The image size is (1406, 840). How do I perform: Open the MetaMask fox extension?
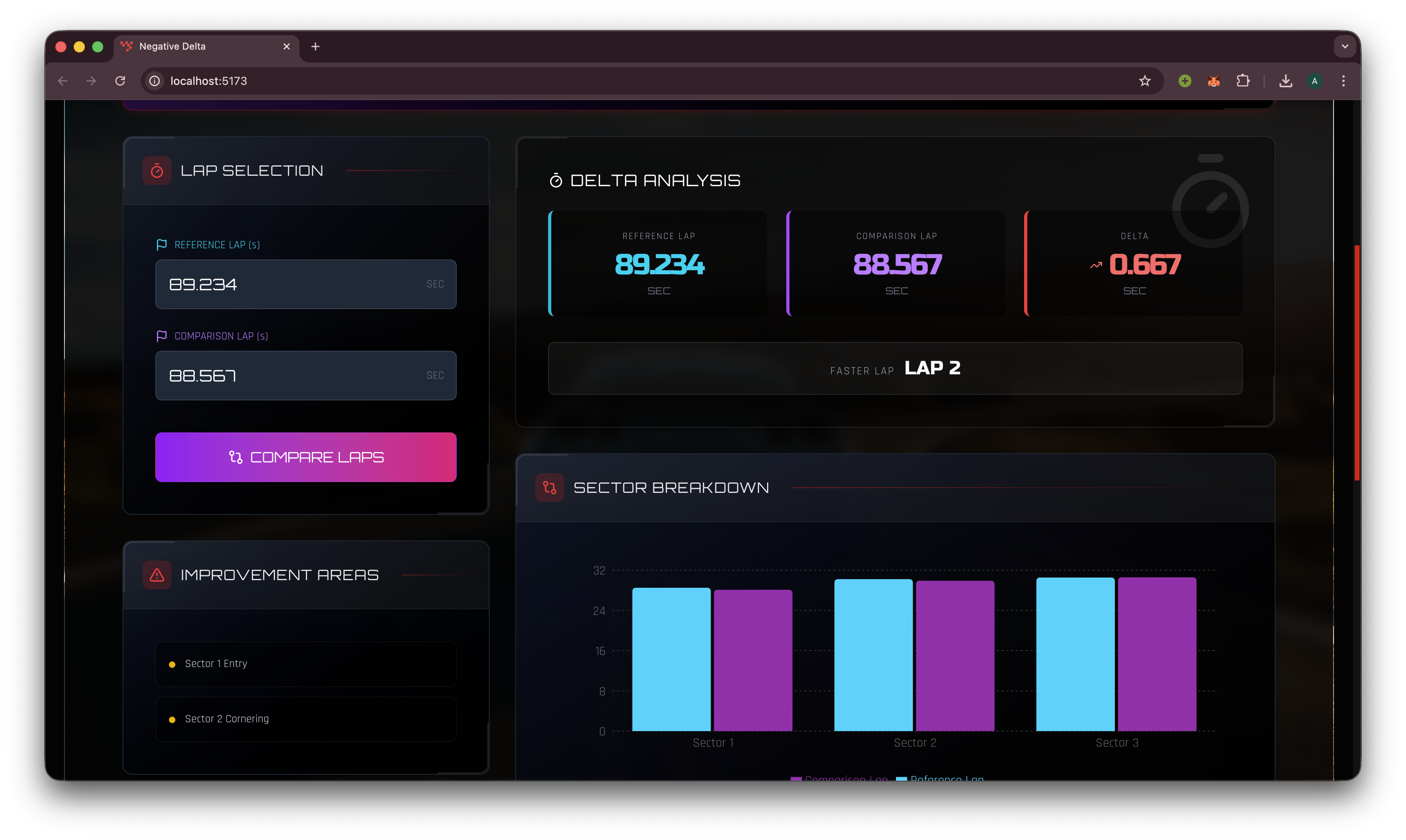tap(1213, 81)
